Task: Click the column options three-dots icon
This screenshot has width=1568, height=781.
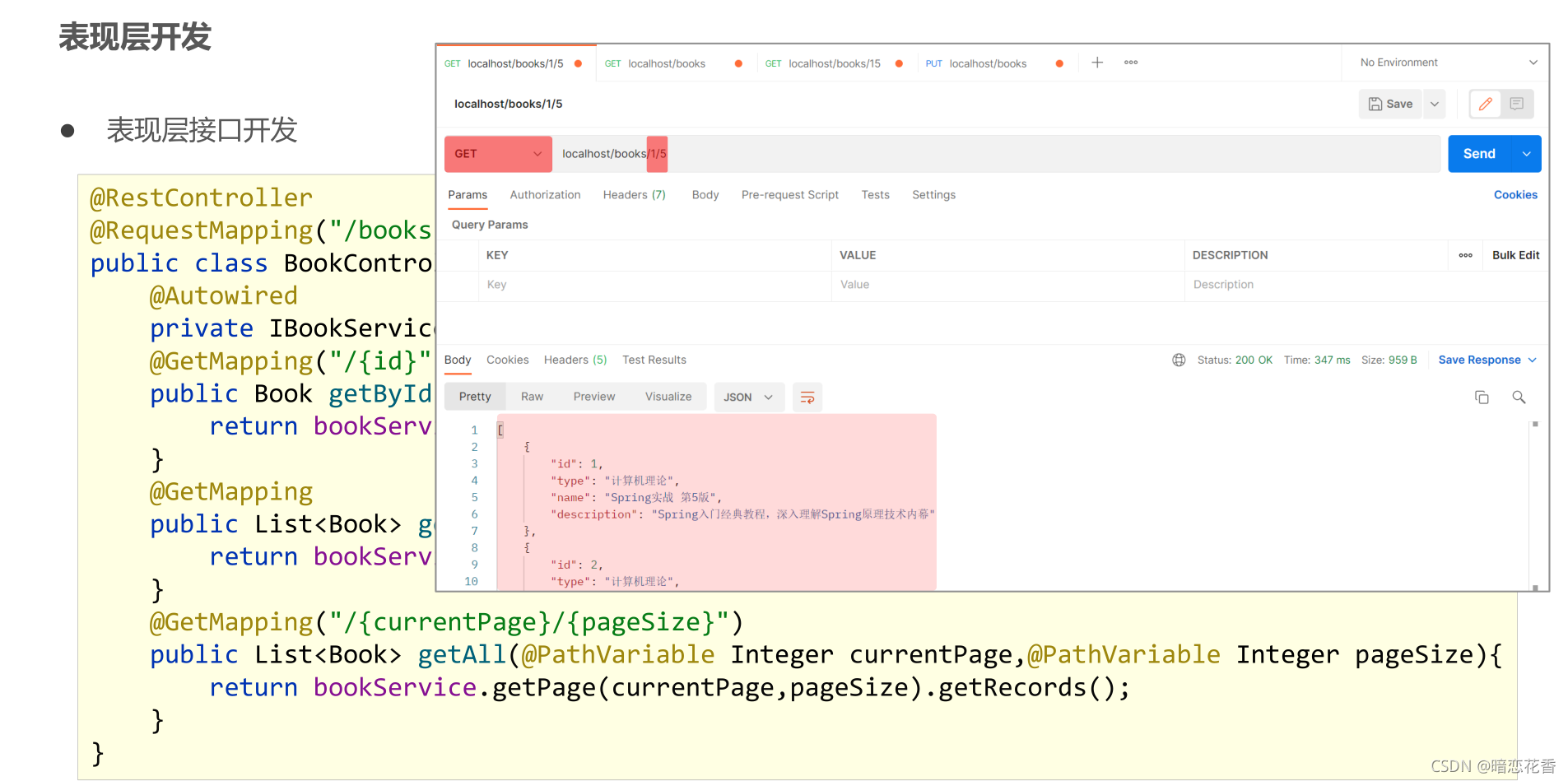Action: pos(1466,255)
